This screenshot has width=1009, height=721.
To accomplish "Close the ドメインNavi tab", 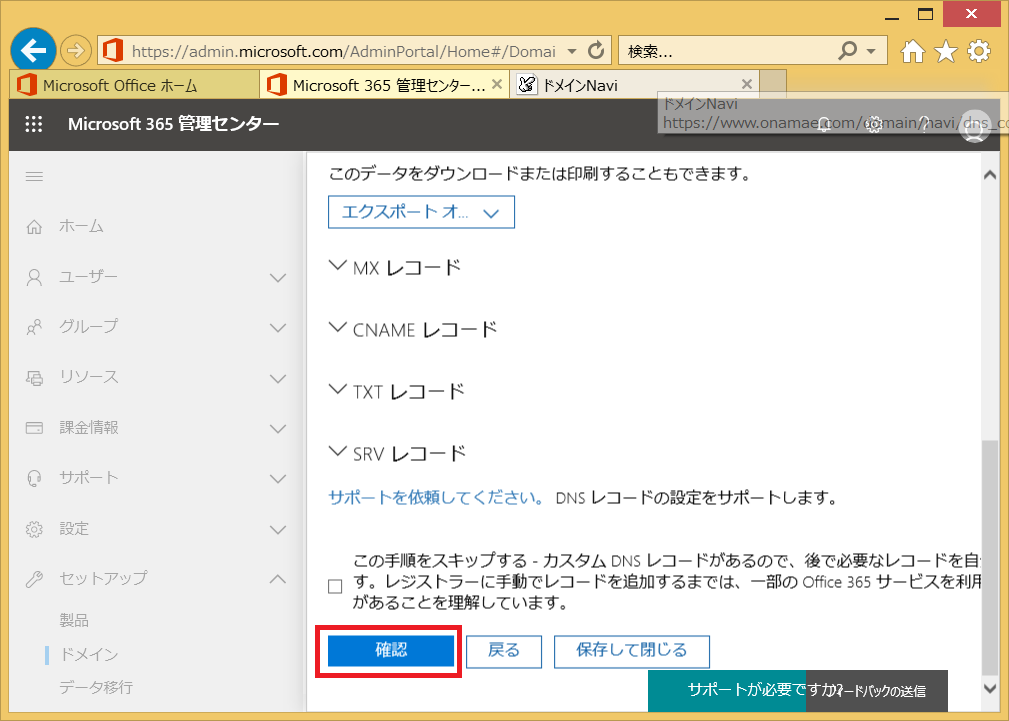I will pos(746,84).
